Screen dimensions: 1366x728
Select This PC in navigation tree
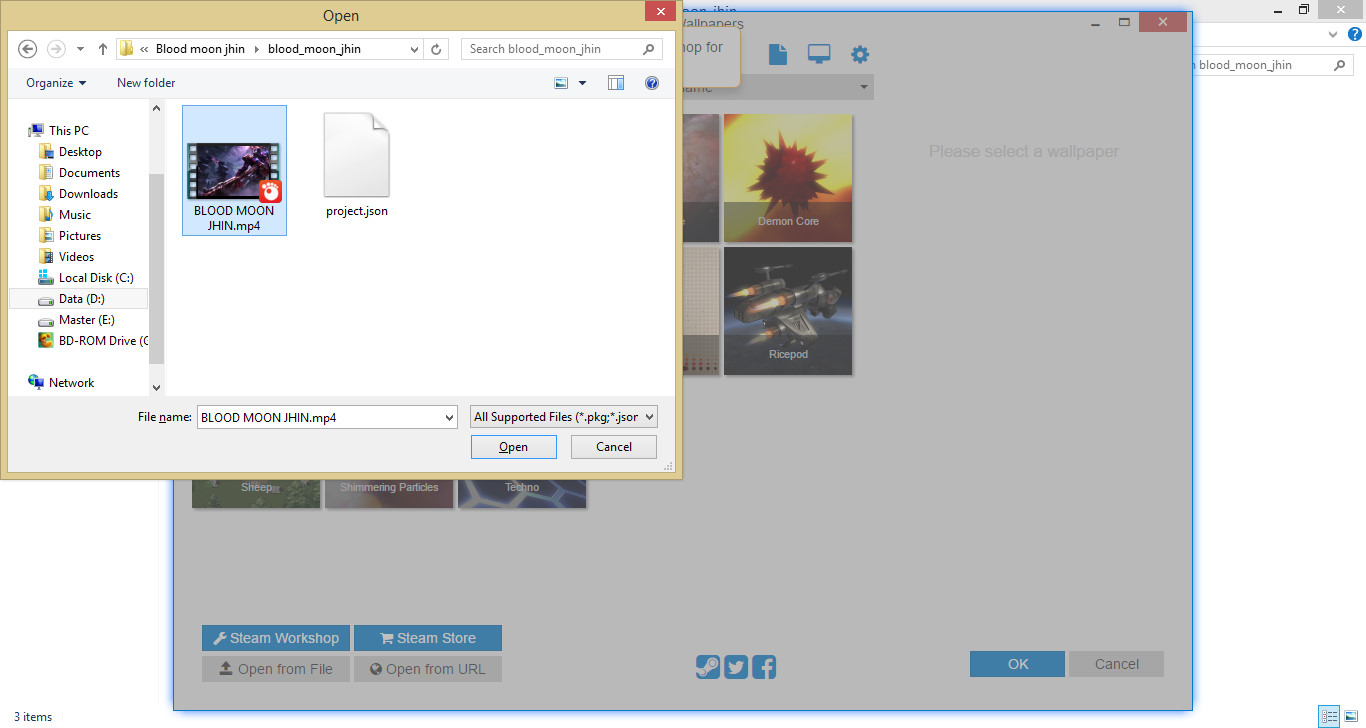(x=68, y=131)
